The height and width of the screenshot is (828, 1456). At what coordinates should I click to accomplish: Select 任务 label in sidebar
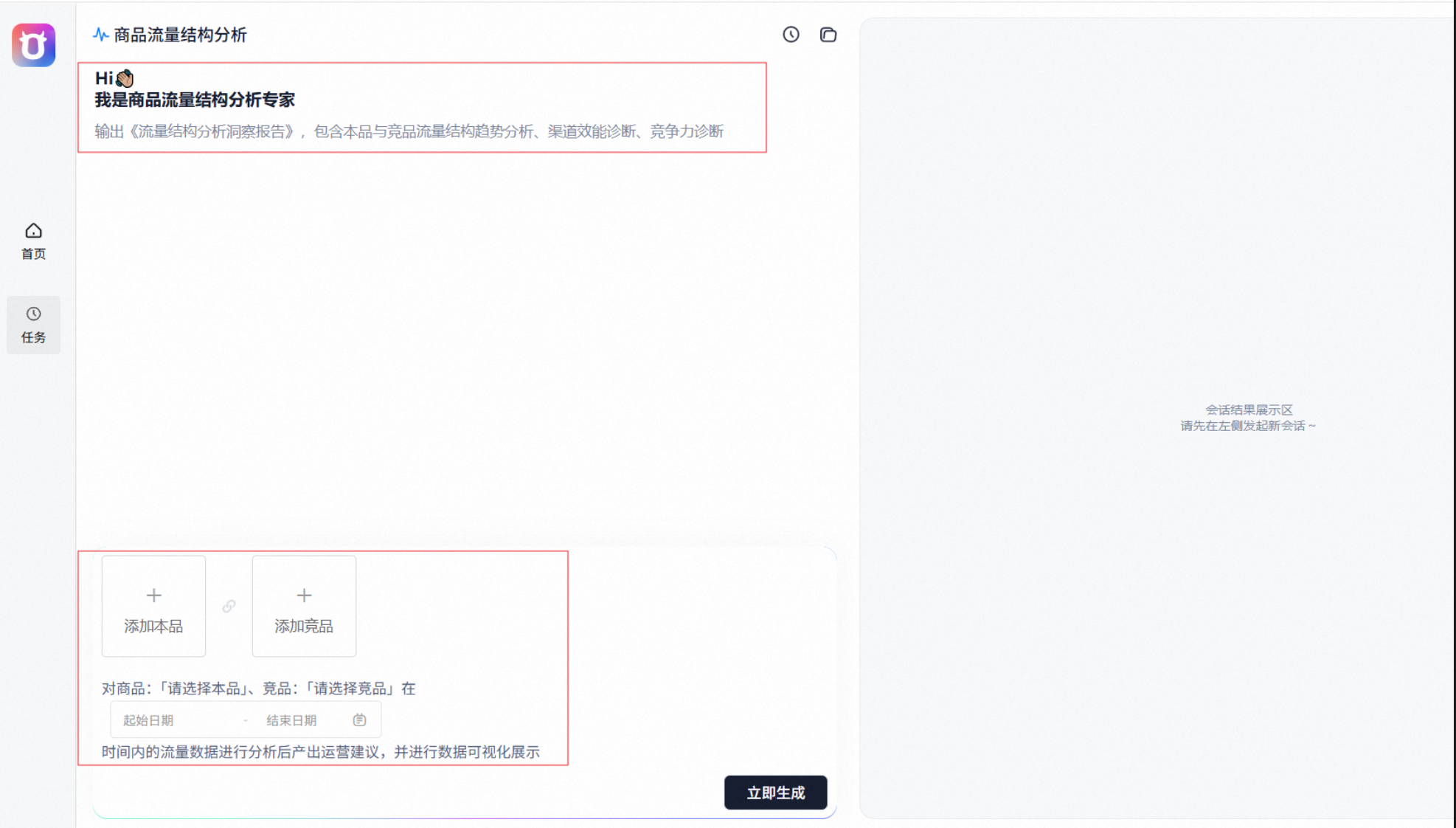[33, 337]
